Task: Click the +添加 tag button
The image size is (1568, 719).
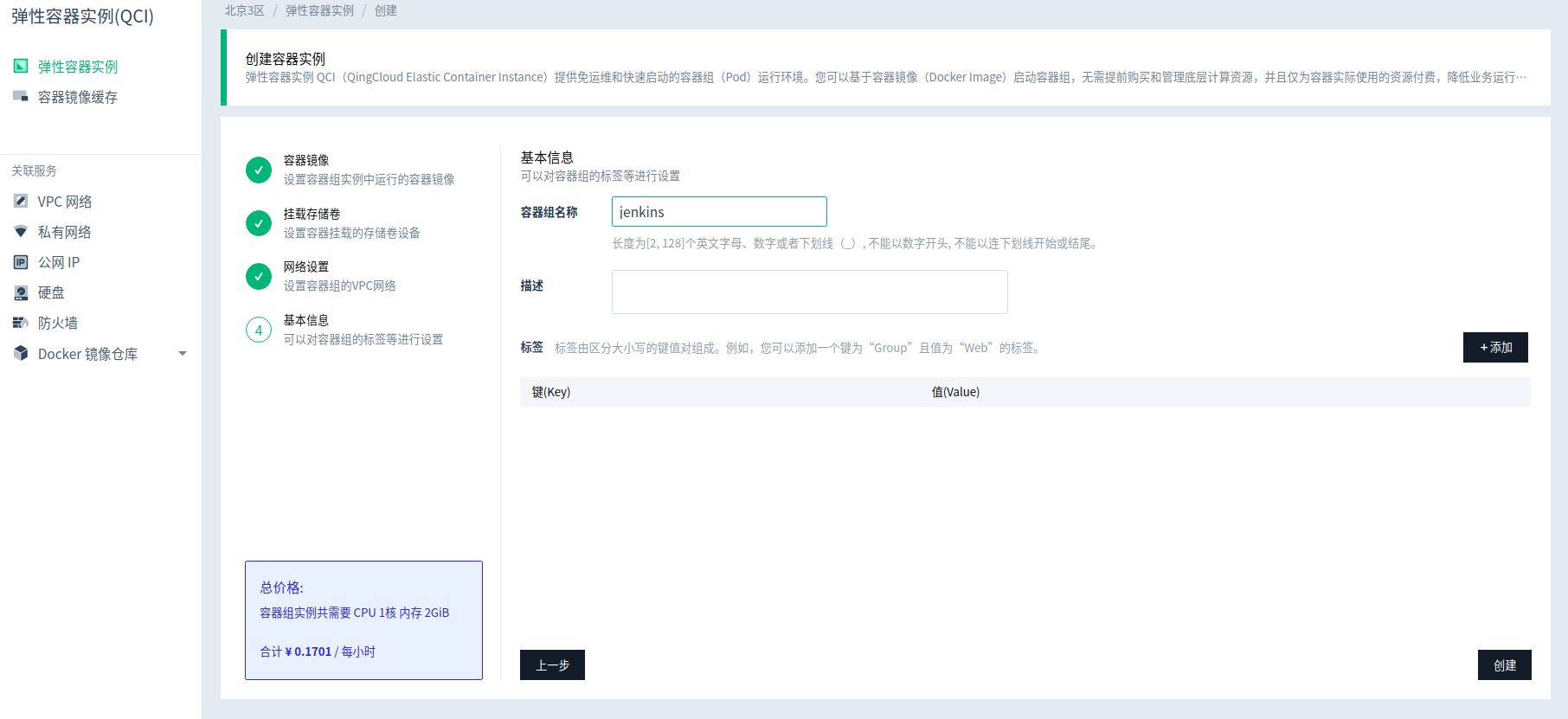Action: 1495,347
